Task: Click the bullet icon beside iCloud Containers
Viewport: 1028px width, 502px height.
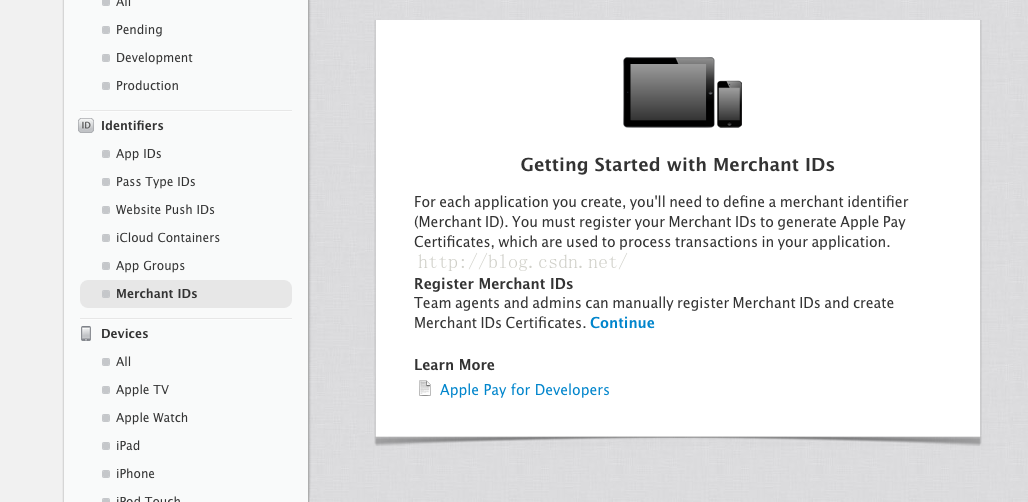Action: click(x=106, y=239)
